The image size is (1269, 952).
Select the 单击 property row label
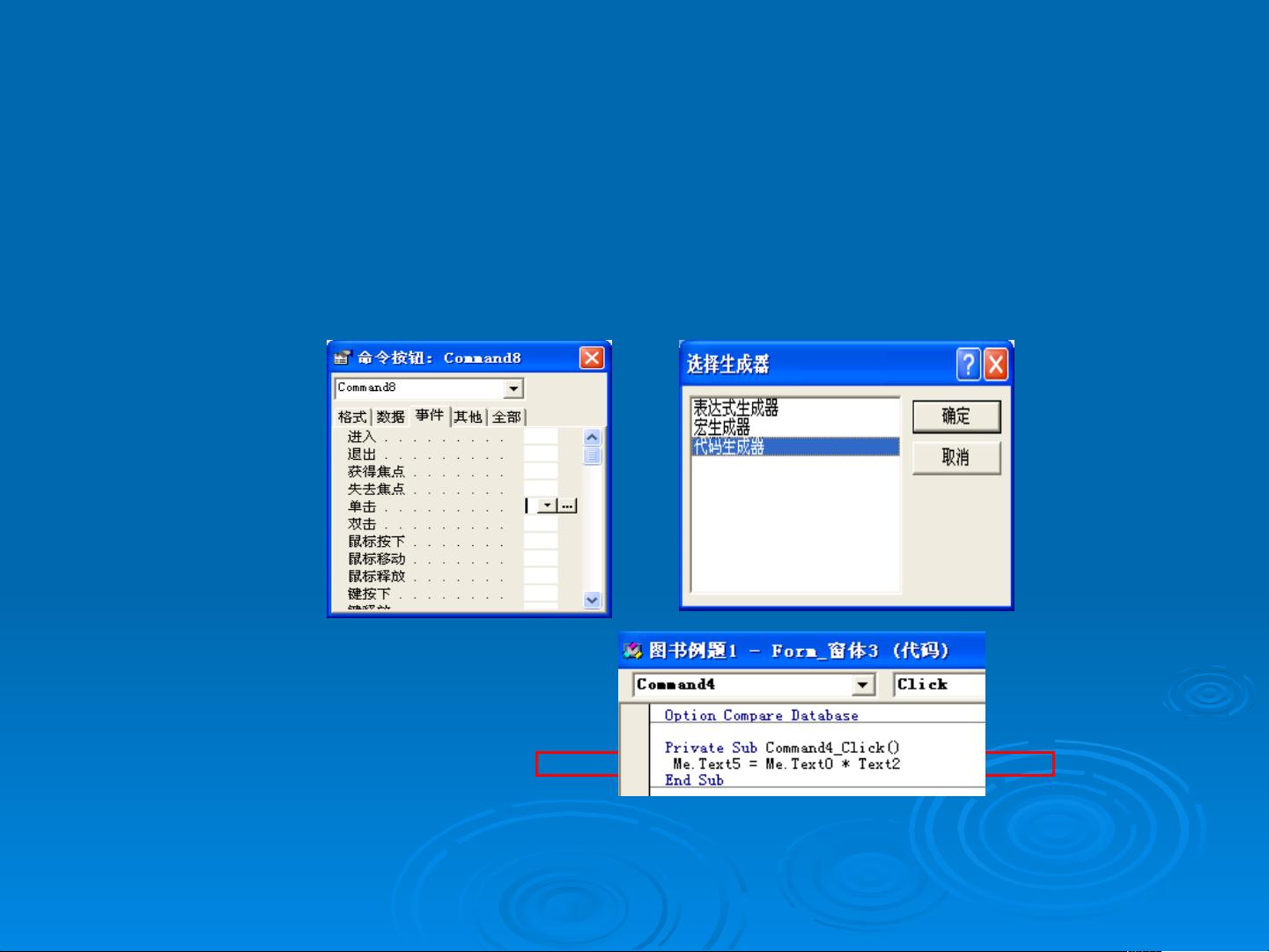tap(361, 507)
